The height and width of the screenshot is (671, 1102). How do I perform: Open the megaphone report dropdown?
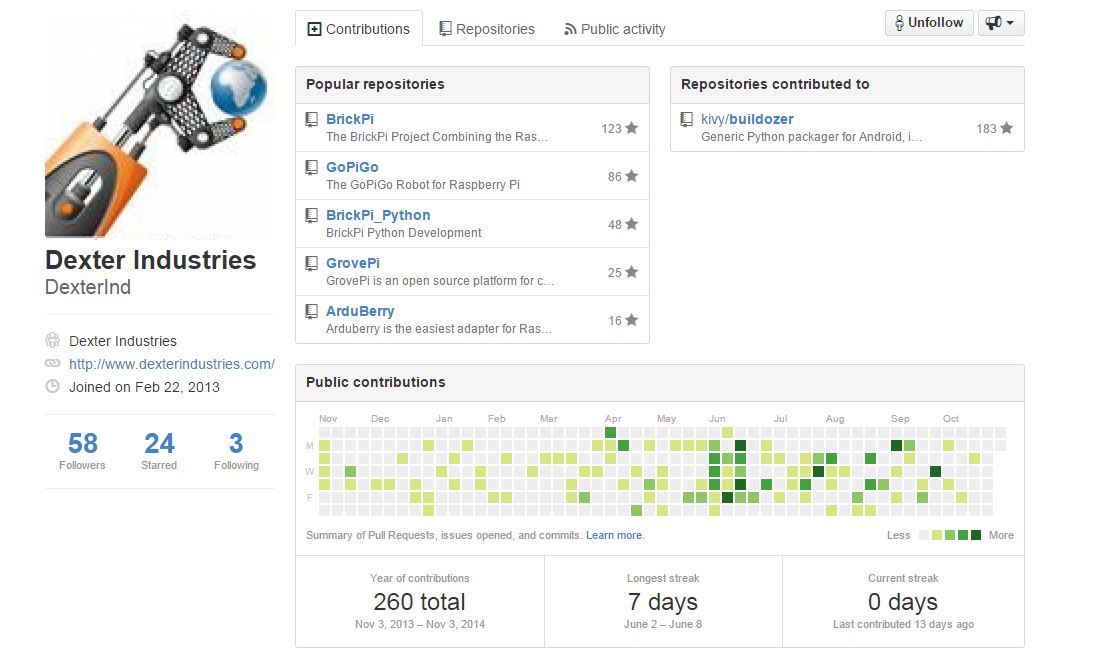coord(1001,23)
